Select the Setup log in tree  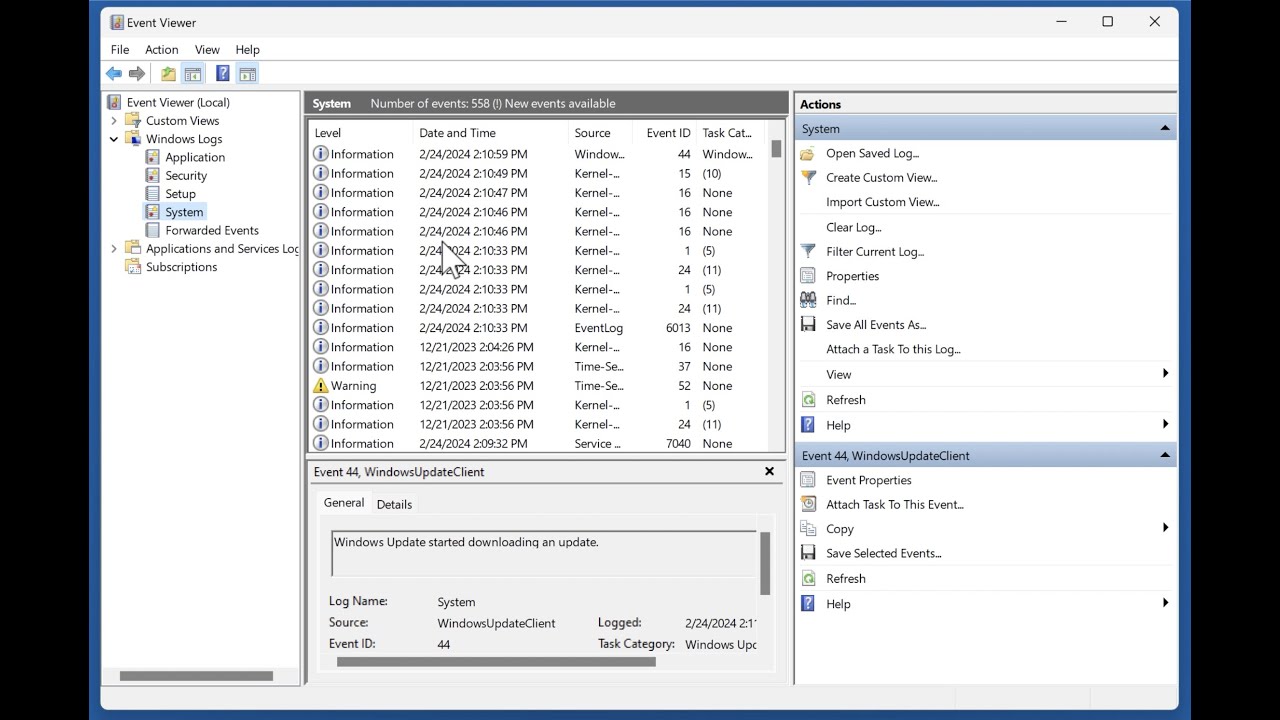180,194
